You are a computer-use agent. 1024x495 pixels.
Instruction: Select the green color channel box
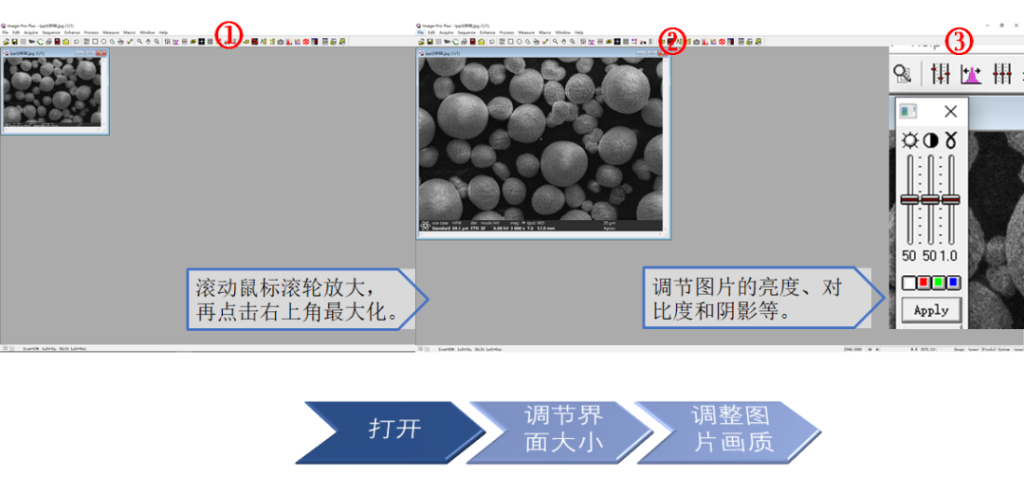click(x=939, y=283)
